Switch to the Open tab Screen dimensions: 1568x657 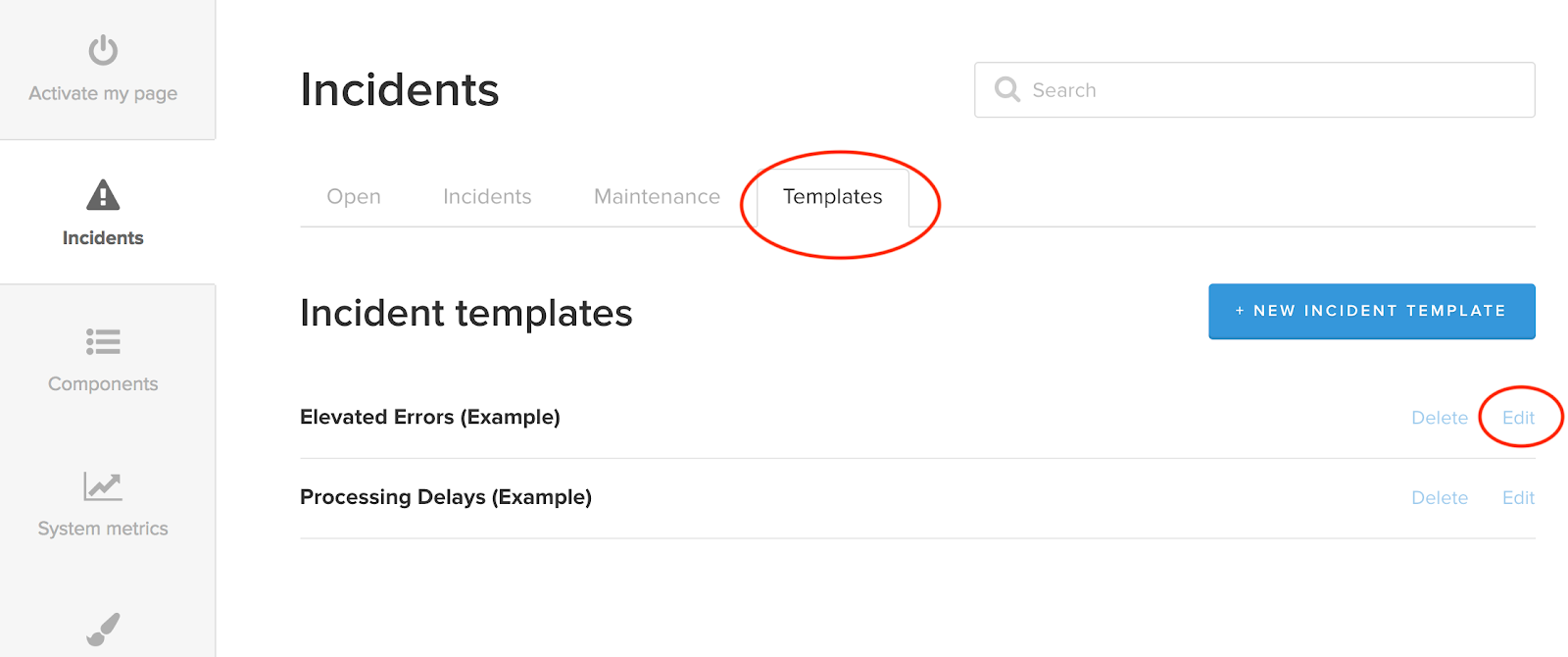354,196
